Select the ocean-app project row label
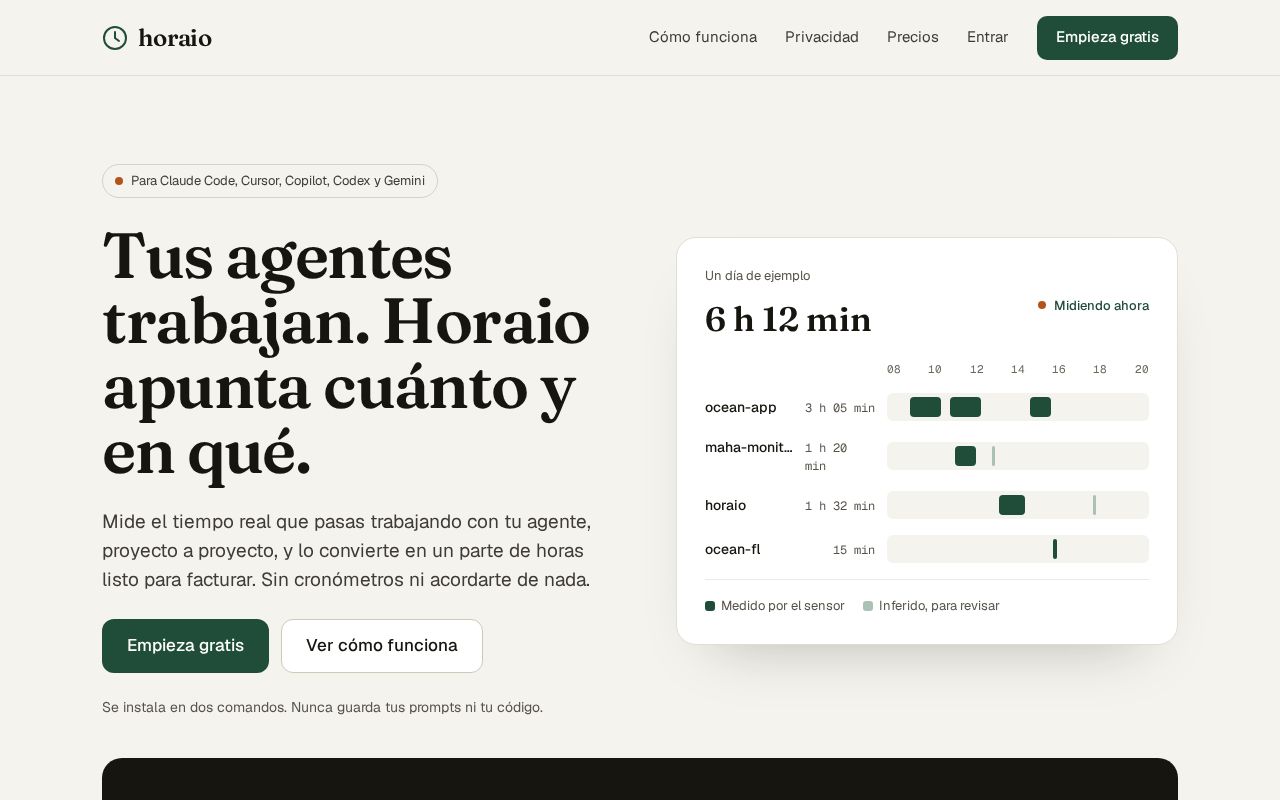The image size is (1280, 800). pos(741,407)
